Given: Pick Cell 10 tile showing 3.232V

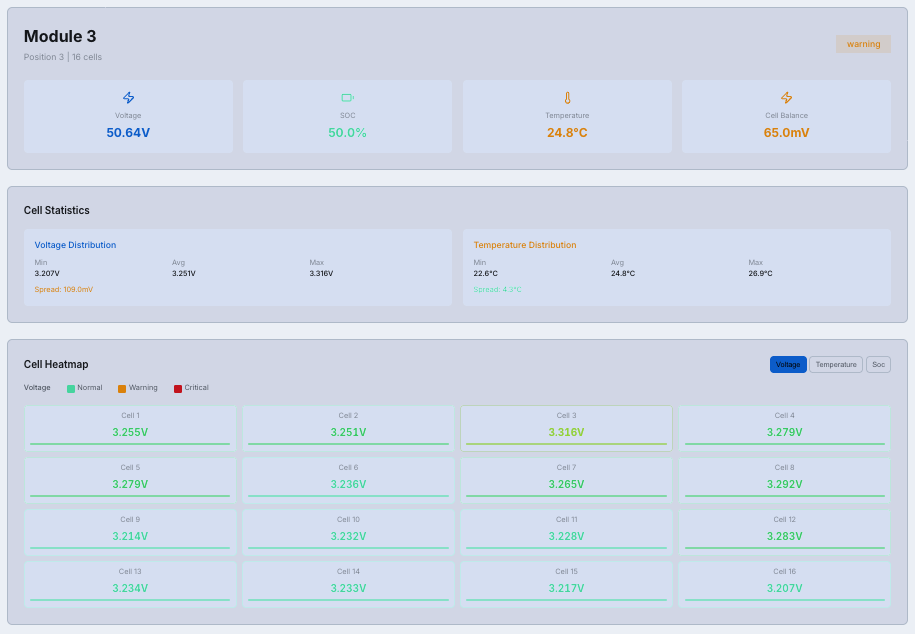Looking at the screenshot, I should (x=348, y=532).
